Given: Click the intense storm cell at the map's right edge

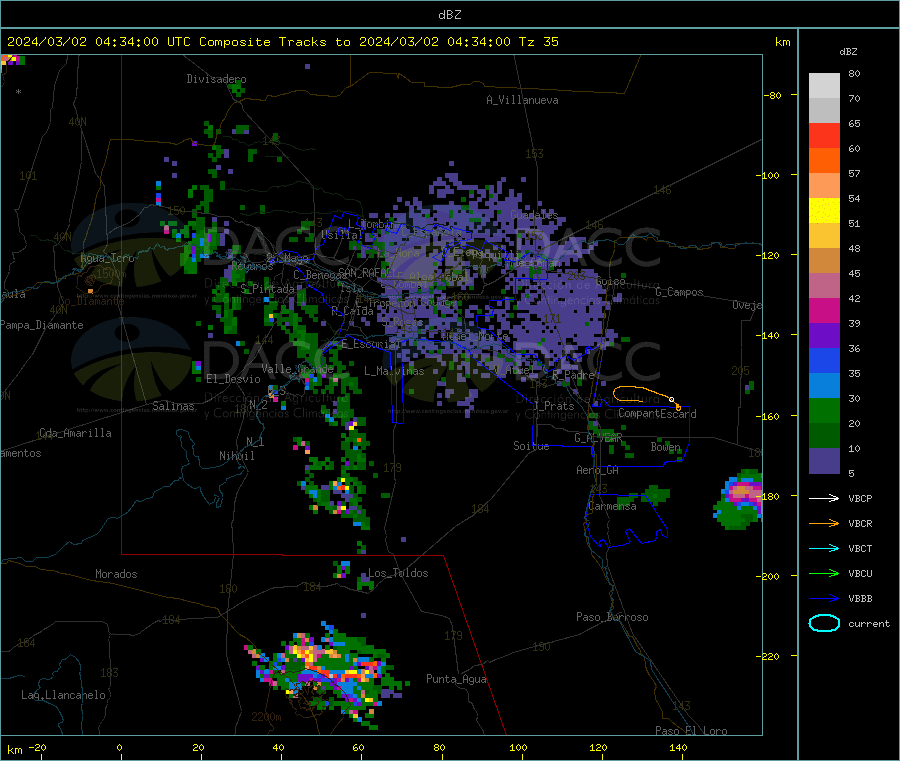Looking at the screenshot, I should (739, 499).
